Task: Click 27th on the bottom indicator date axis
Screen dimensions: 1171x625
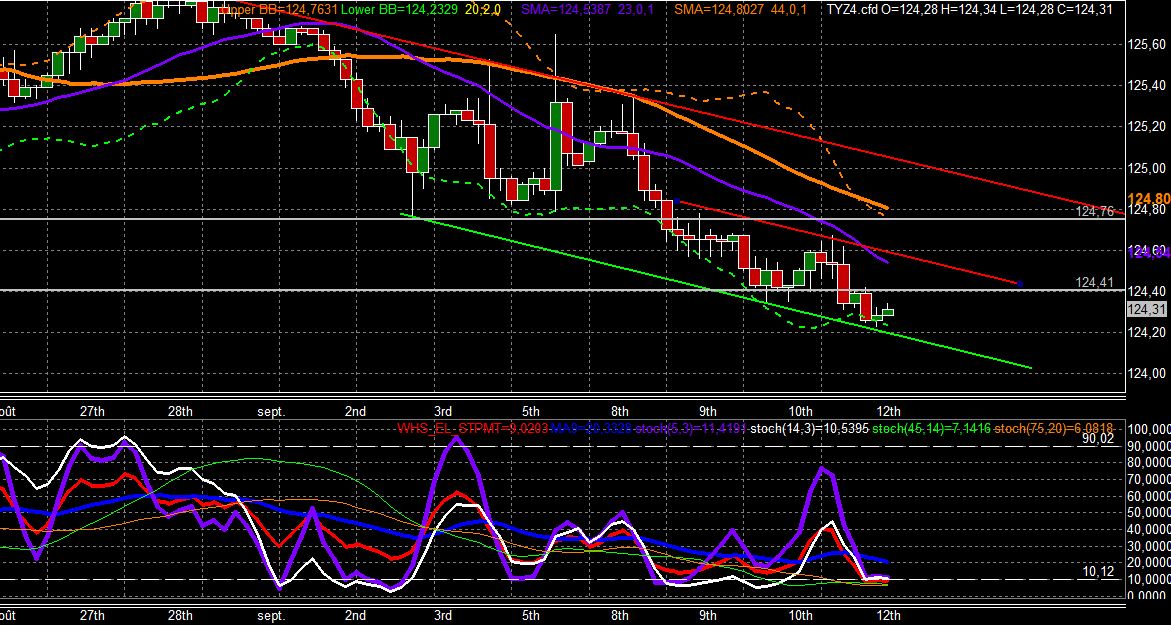Action: coord(92,617)
